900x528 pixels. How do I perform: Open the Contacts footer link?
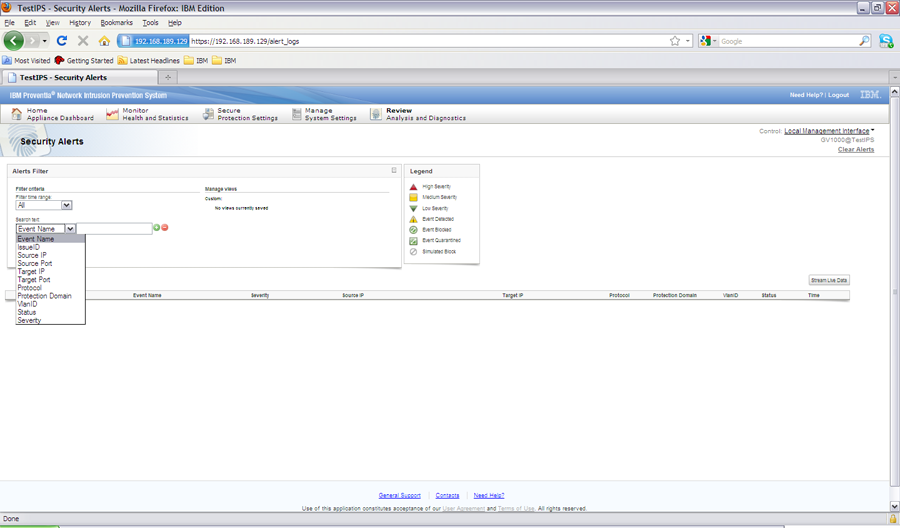(447, 495)
